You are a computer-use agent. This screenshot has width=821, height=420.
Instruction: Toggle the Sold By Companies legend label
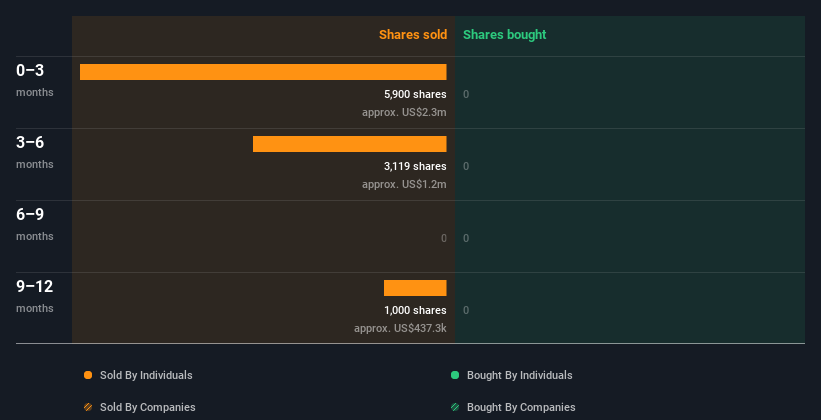(x=148, y=407)
